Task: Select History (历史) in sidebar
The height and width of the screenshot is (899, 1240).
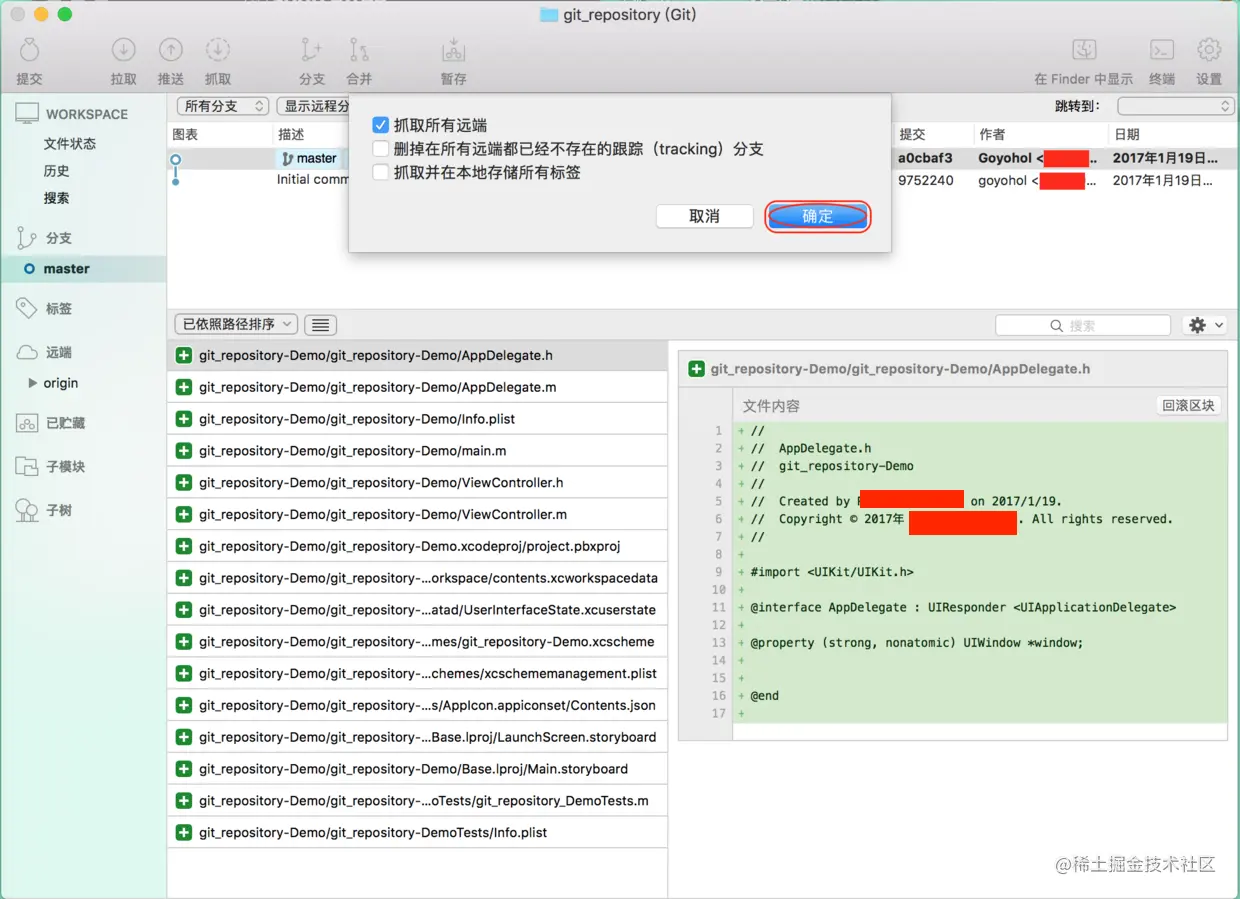Action: pos(57,171)
